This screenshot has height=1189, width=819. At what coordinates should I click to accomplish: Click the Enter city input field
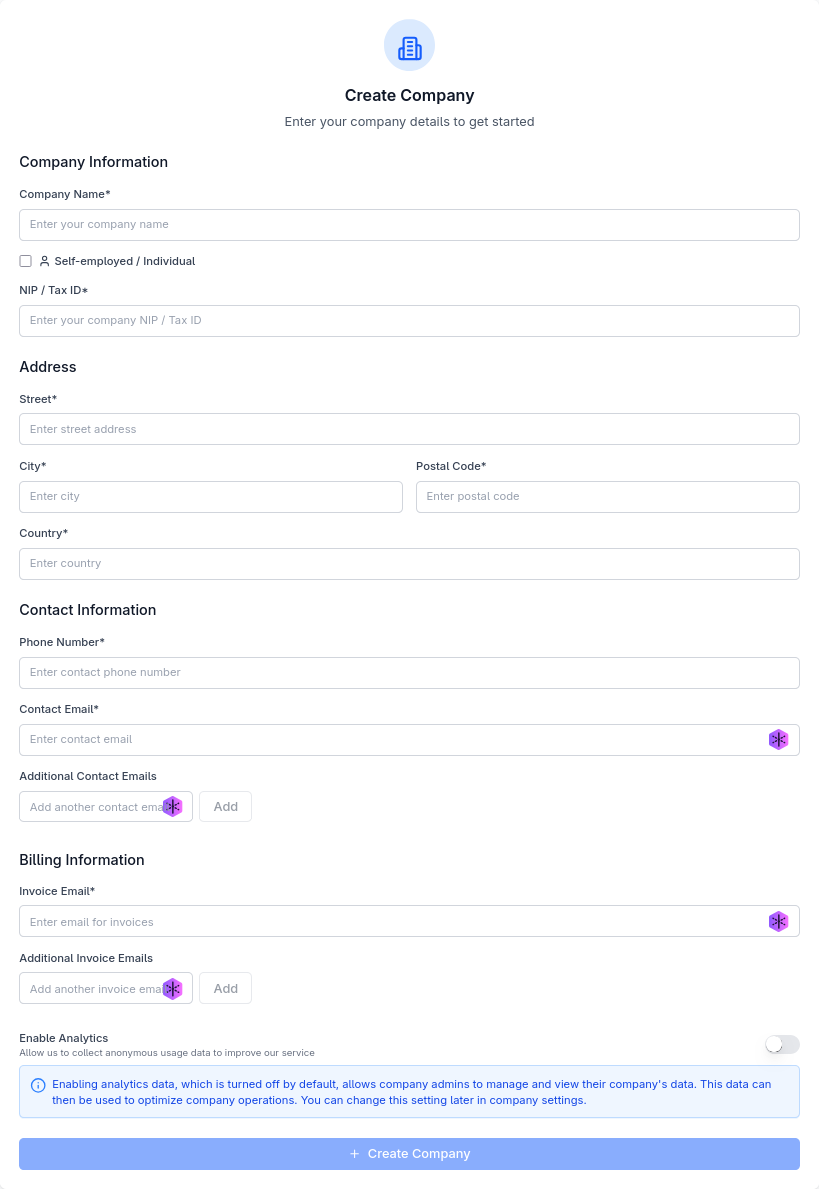(210, 496)
